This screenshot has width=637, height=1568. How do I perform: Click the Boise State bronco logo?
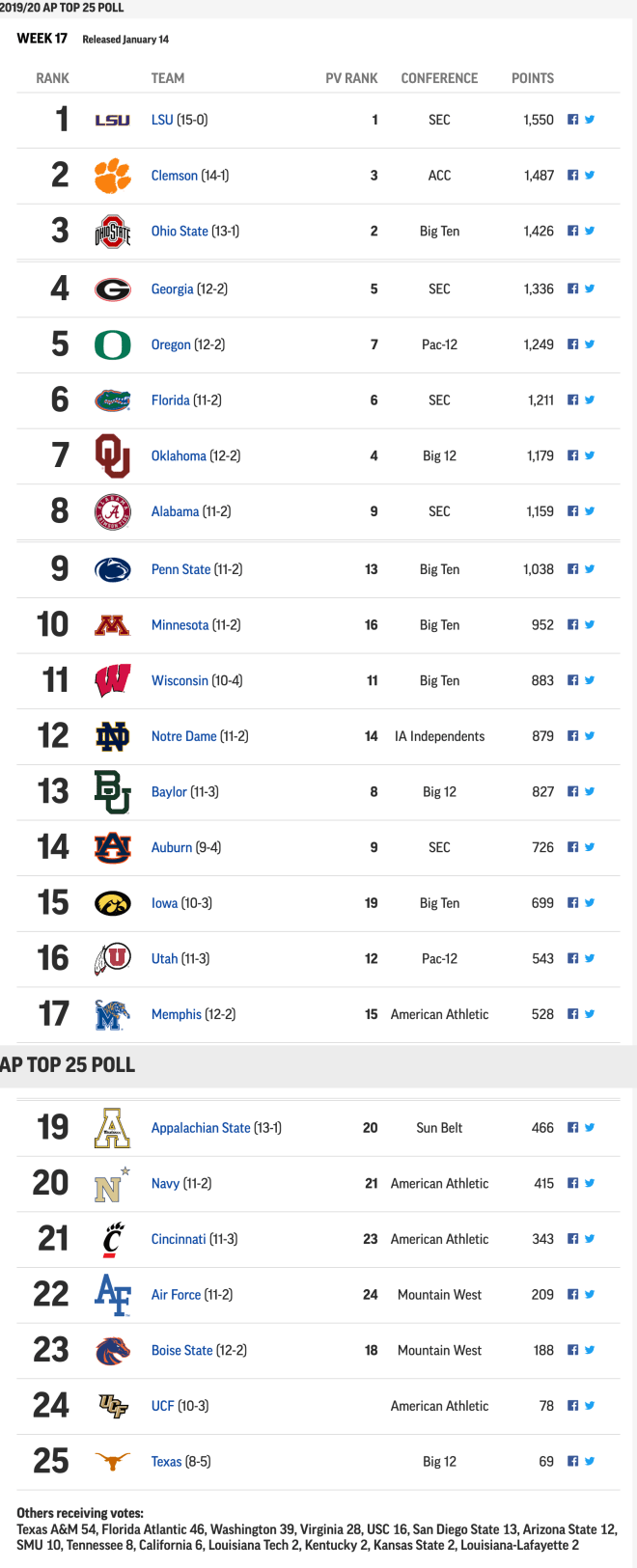112,1351
